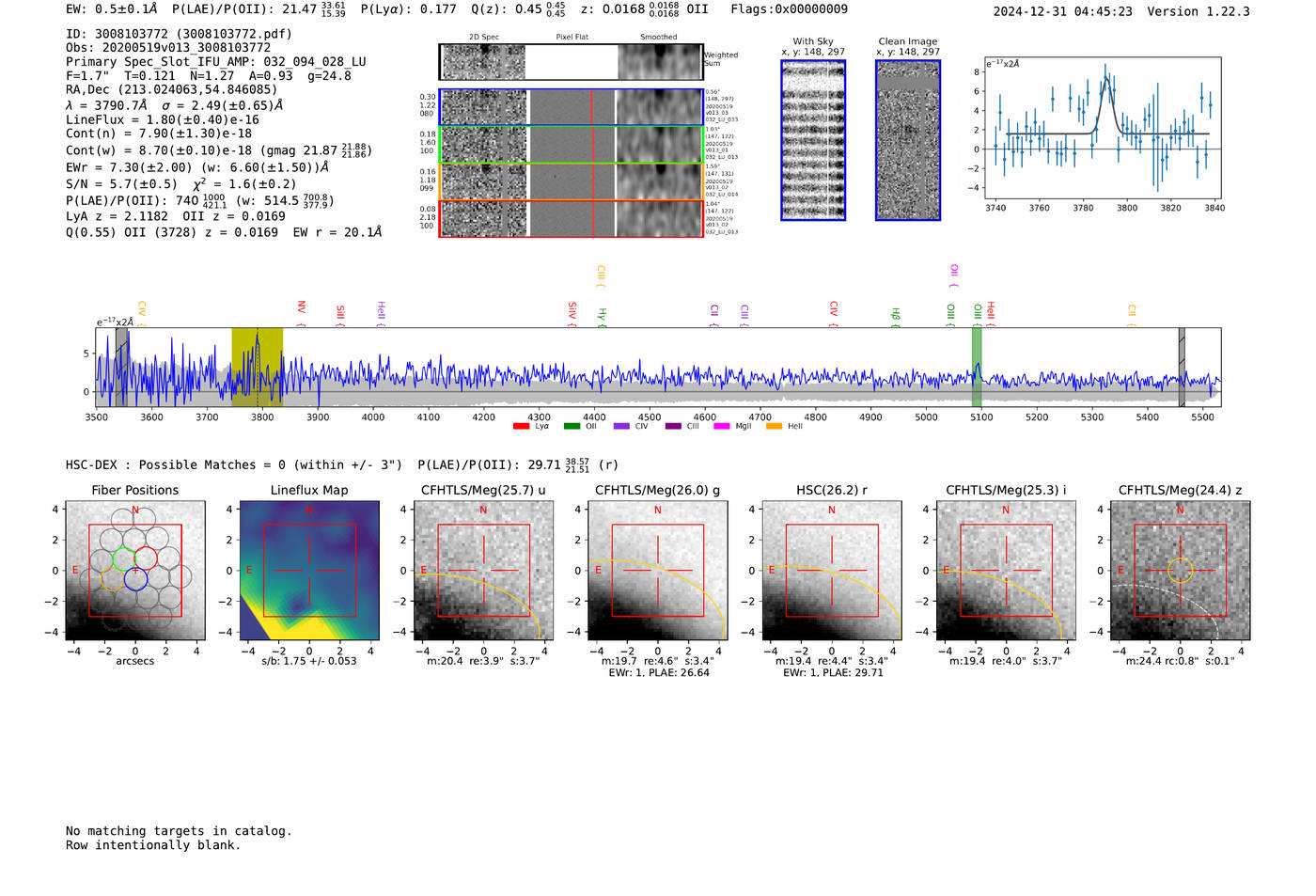The height and width of the screenshot is (896, 1316).
Task: Open the HSC(26.2) r image
Action: click(x=832, y=571)
